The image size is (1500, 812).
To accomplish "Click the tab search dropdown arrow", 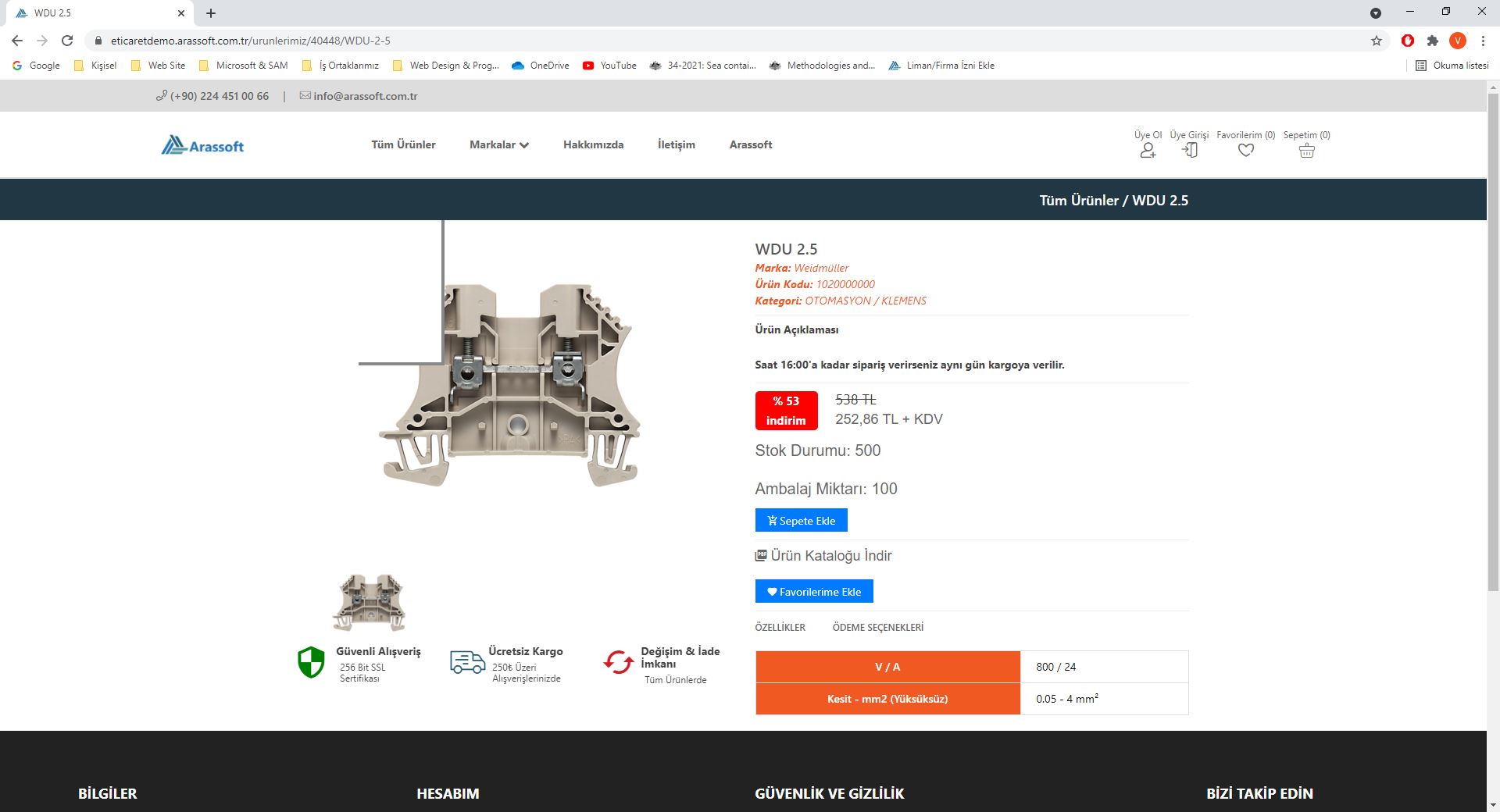I will click(x=1376, y=13).
